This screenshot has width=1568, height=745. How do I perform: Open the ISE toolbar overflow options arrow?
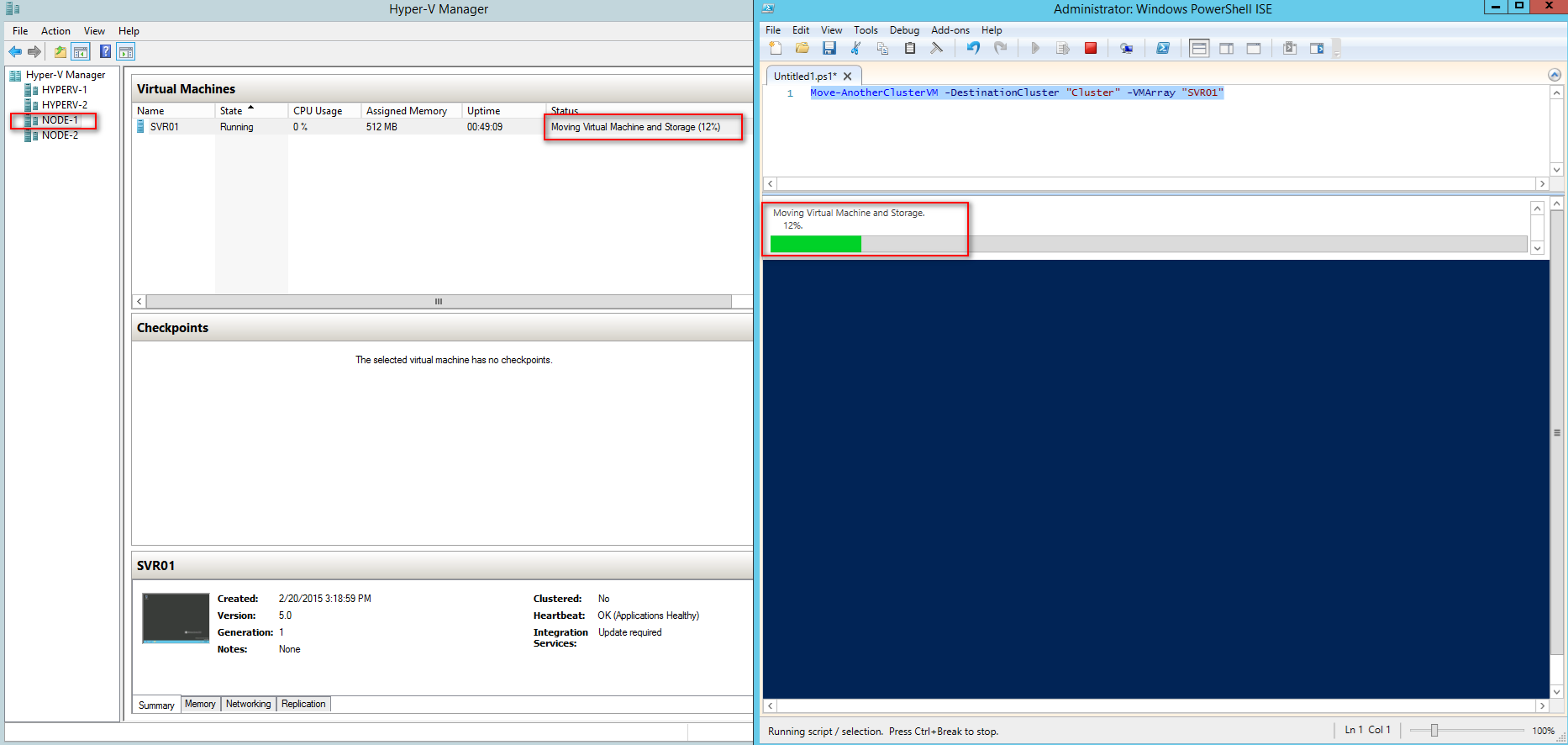pyautogui.click(x=1337, y=49)
